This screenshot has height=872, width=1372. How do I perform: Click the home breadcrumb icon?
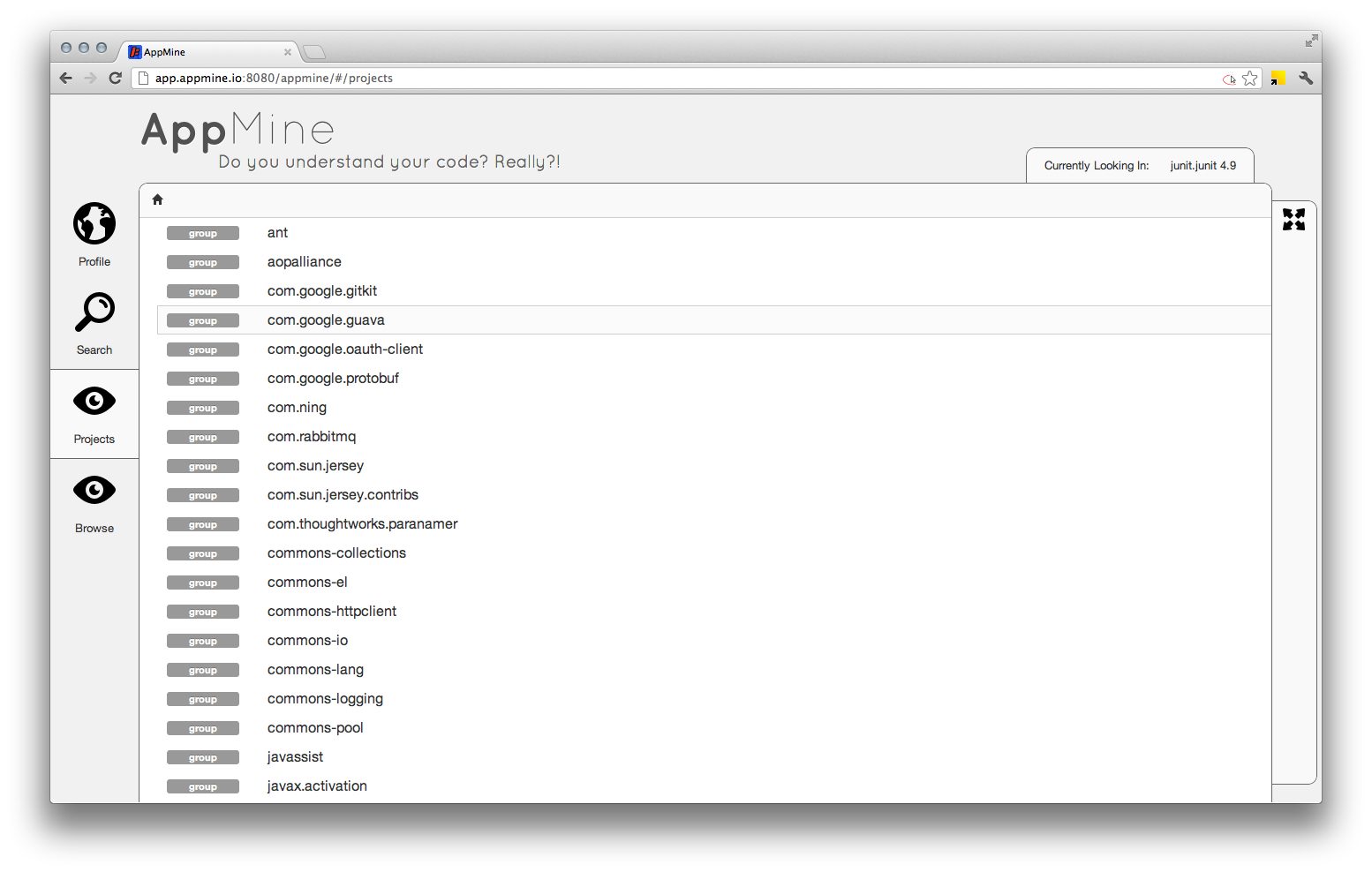158,199
